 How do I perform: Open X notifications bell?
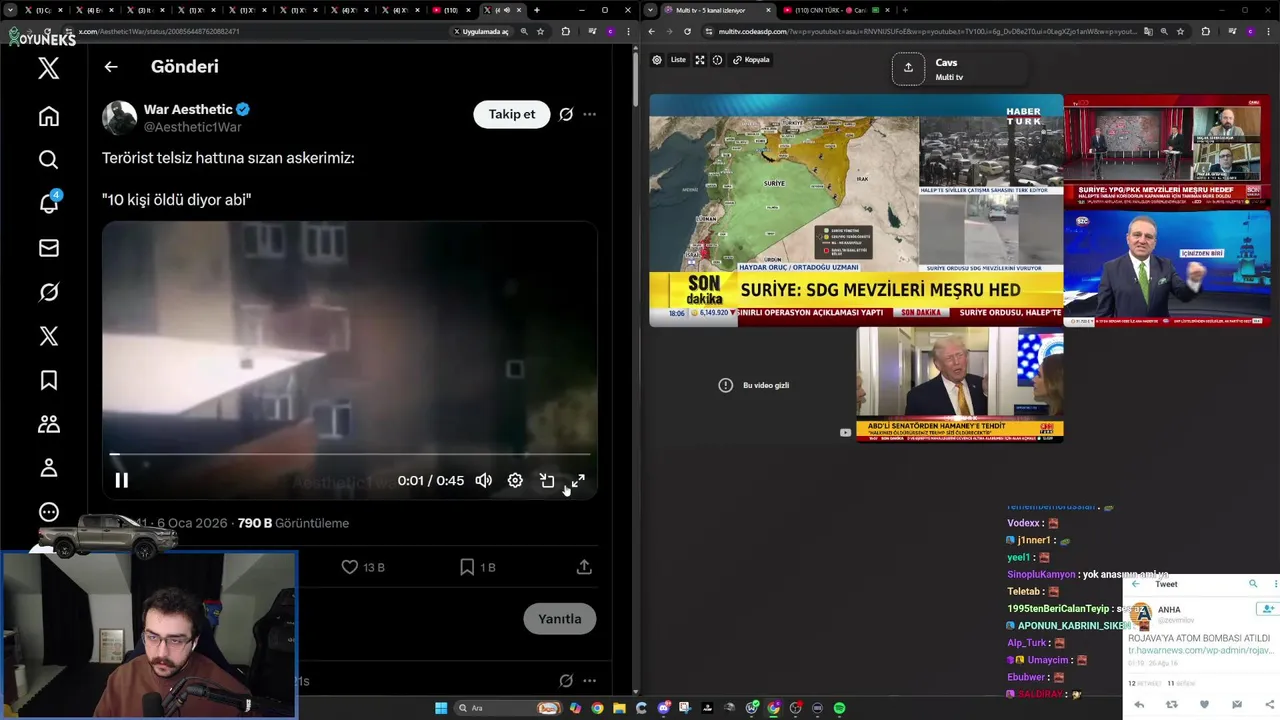coord(49,203)
